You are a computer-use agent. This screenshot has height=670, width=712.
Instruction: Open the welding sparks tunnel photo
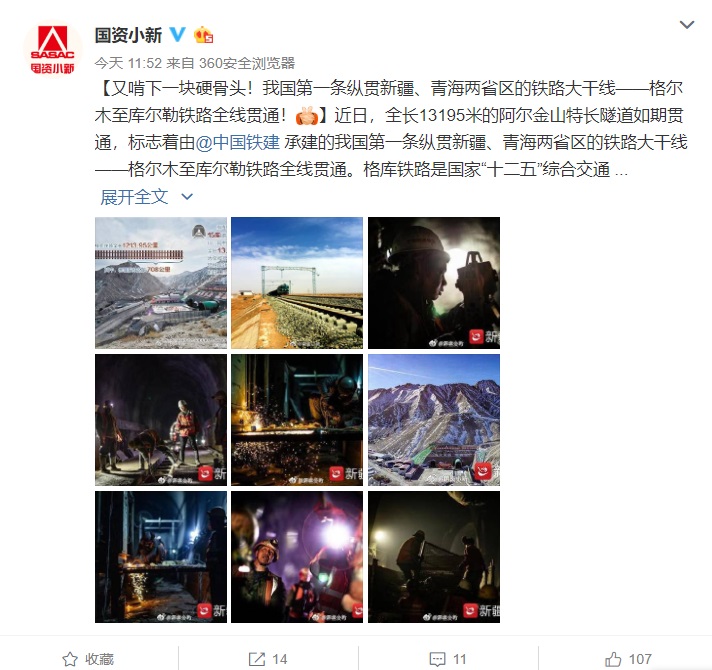pyautogui.click(x=297, y=420)
